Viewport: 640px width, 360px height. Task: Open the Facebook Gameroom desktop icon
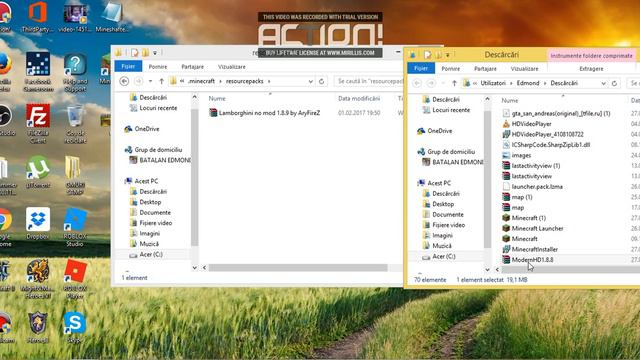(38, 72)
